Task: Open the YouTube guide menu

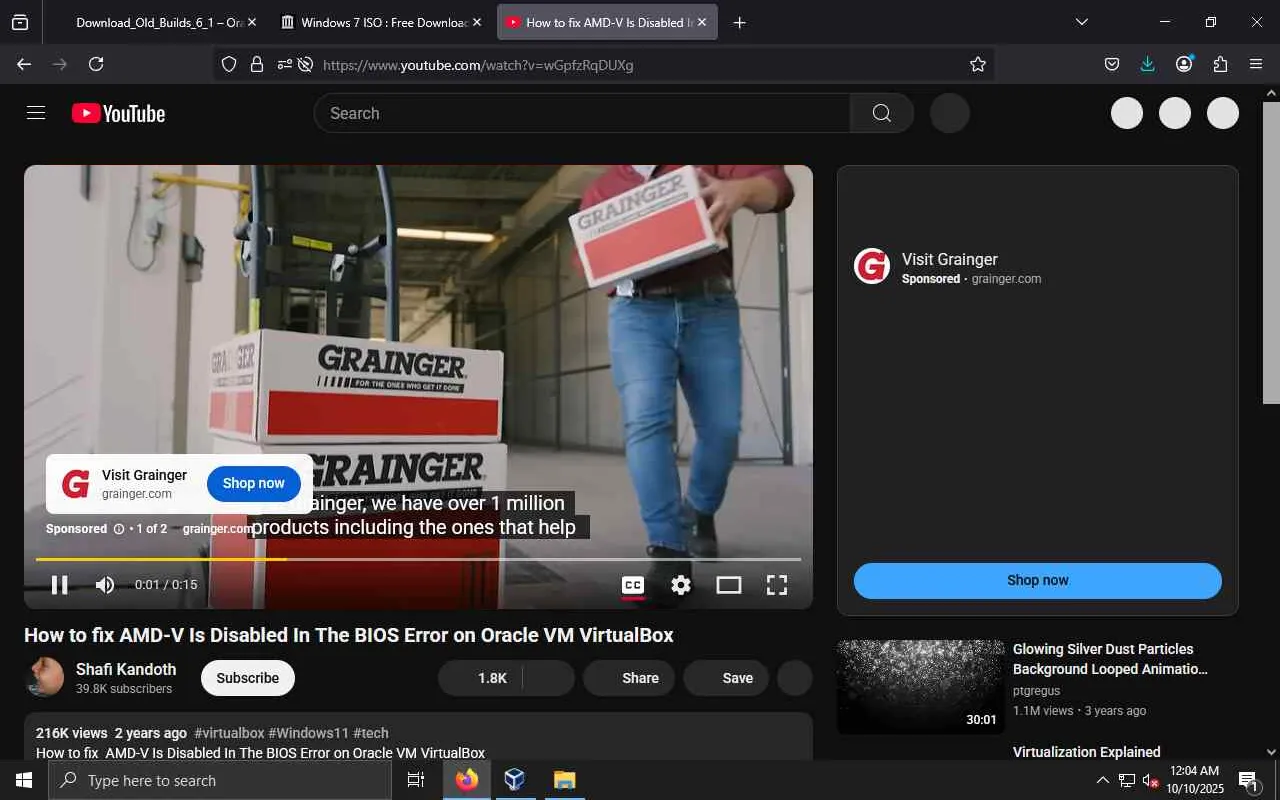Action: [x=36, y=113]
